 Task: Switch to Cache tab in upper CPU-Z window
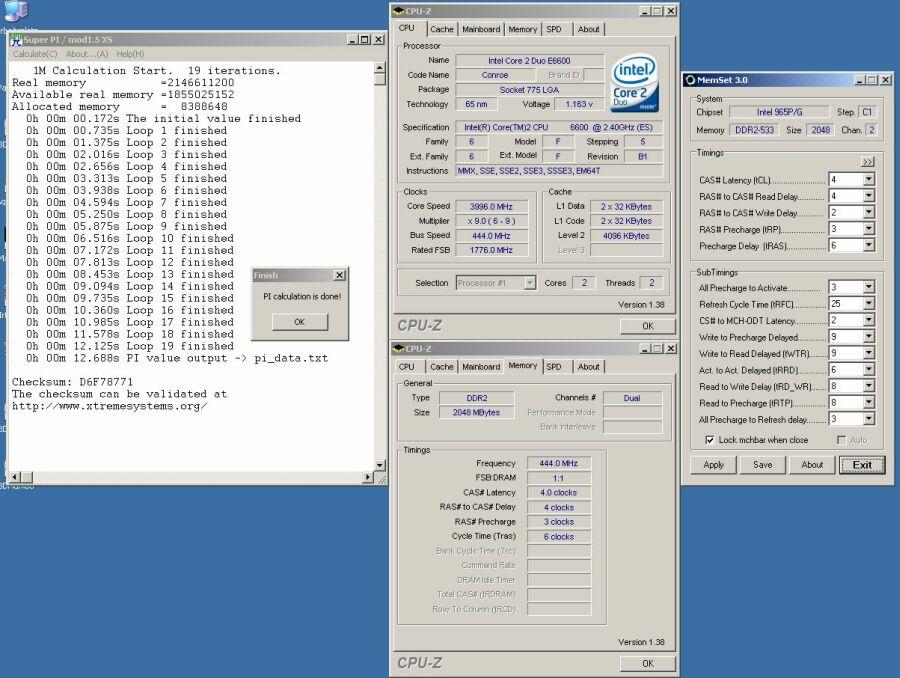442,29
